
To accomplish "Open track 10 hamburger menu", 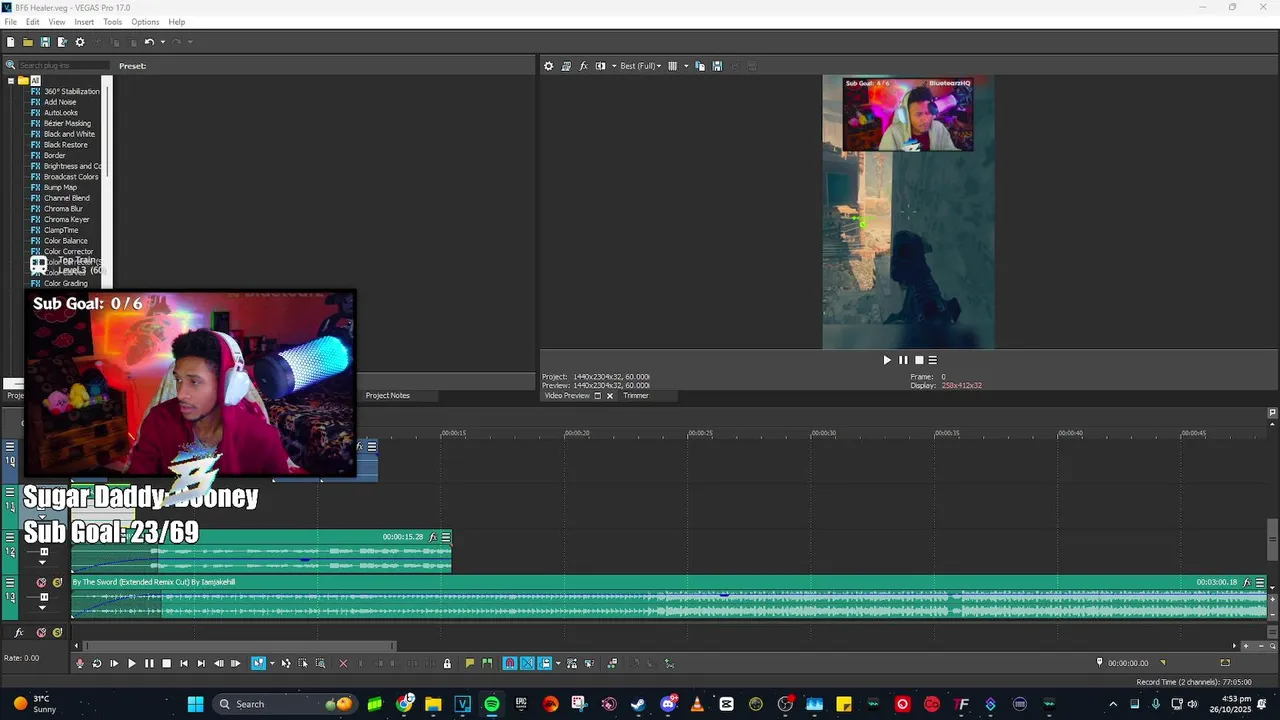I will 10,446.
